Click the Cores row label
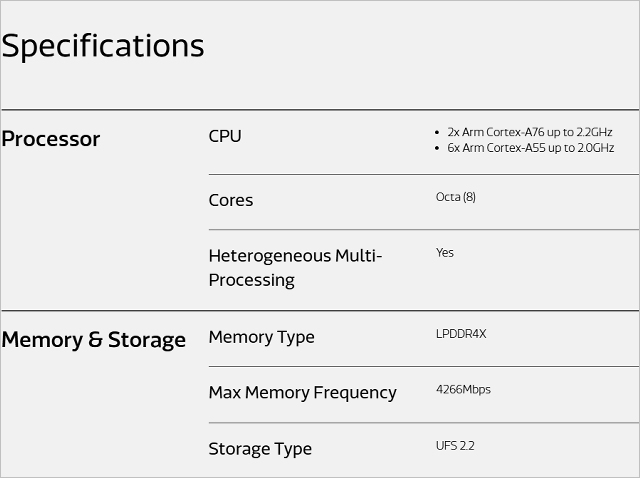Screen dimensions: 640x478 tap(231, 200)
